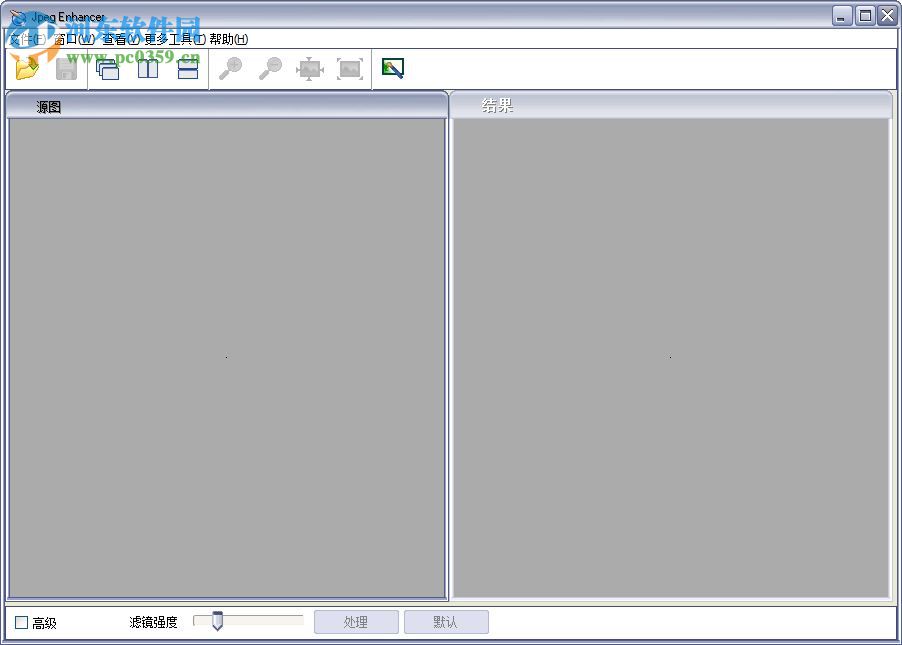Click inside the 源图 source image panel
This screenshot has height=645, width=902.
click(226, 355)
